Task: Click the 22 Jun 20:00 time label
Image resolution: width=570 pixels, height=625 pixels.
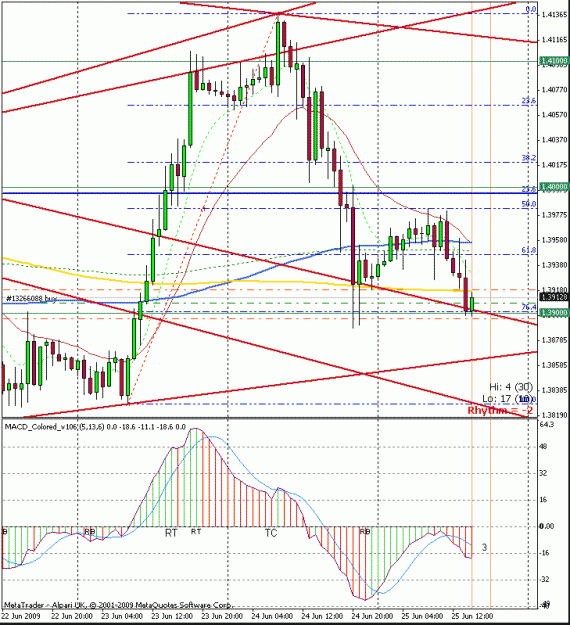Action: pos(72,616)
